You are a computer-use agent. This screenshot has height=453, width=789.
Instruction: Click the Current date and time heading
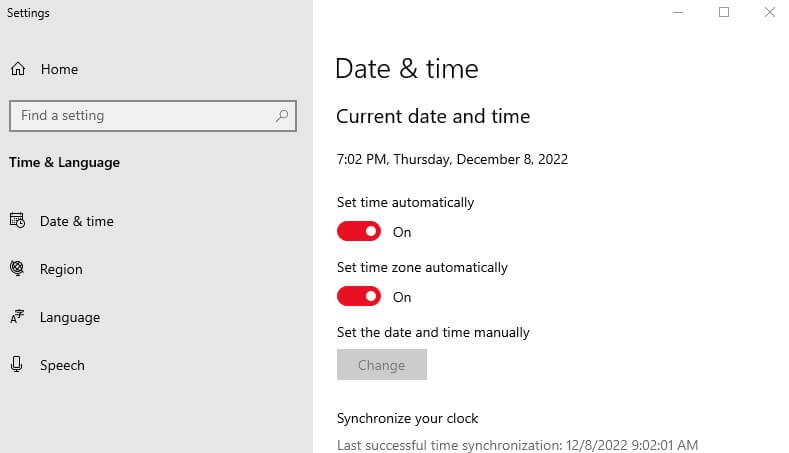[433, 116]
